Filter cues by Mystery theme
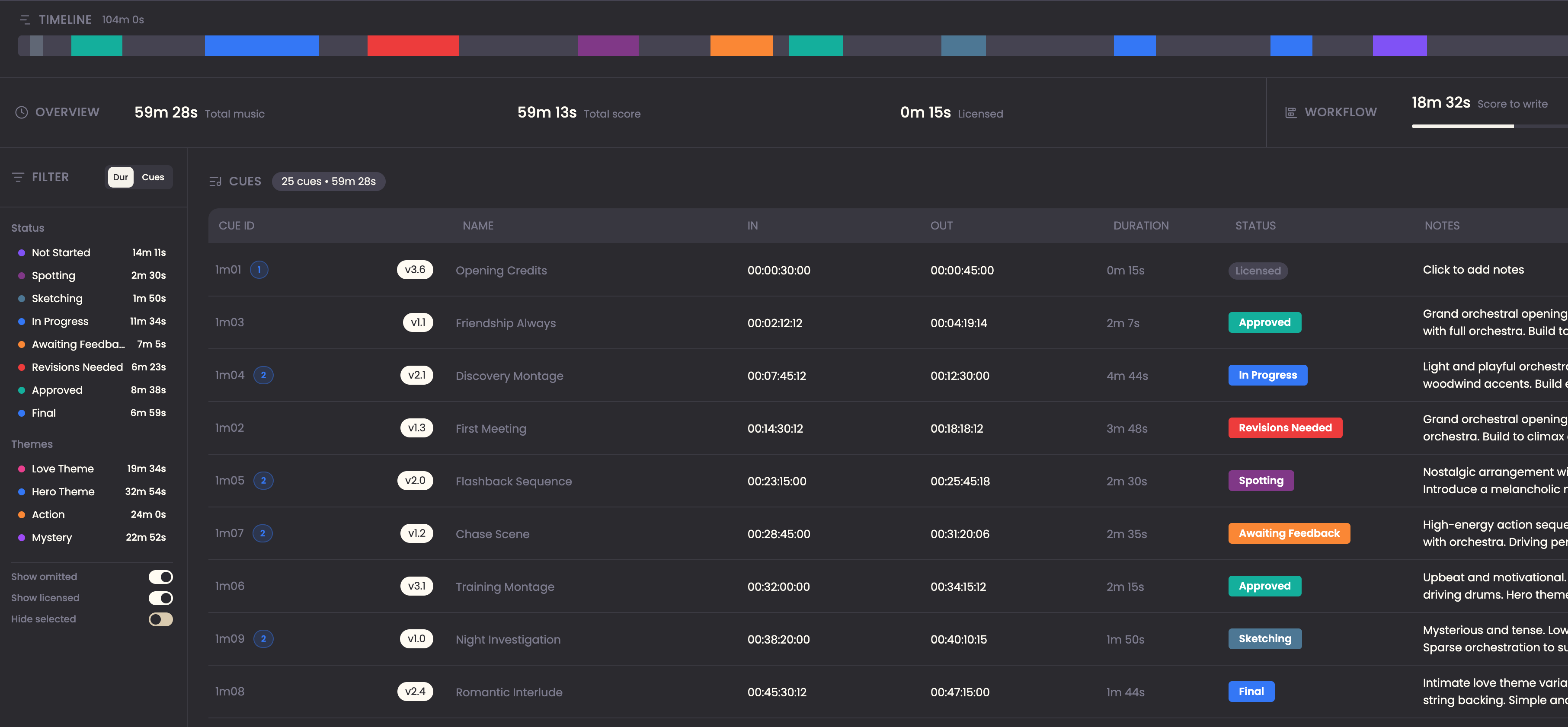The width and height of the screenshot is (1568, 727). [x=92, y=537]
